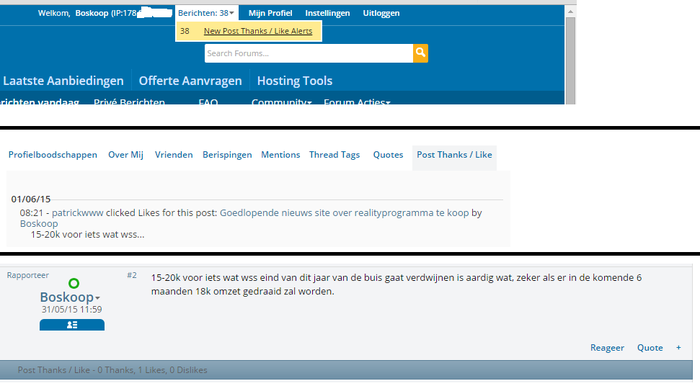Open the blue user card badge under Boskoop
Screen dimensions: 700x386
point(72,325)
